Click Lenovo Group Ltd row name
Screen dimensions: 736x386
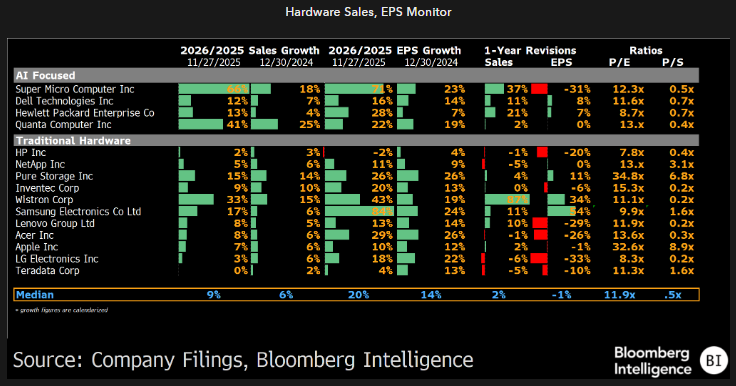(x=55, y=223)
